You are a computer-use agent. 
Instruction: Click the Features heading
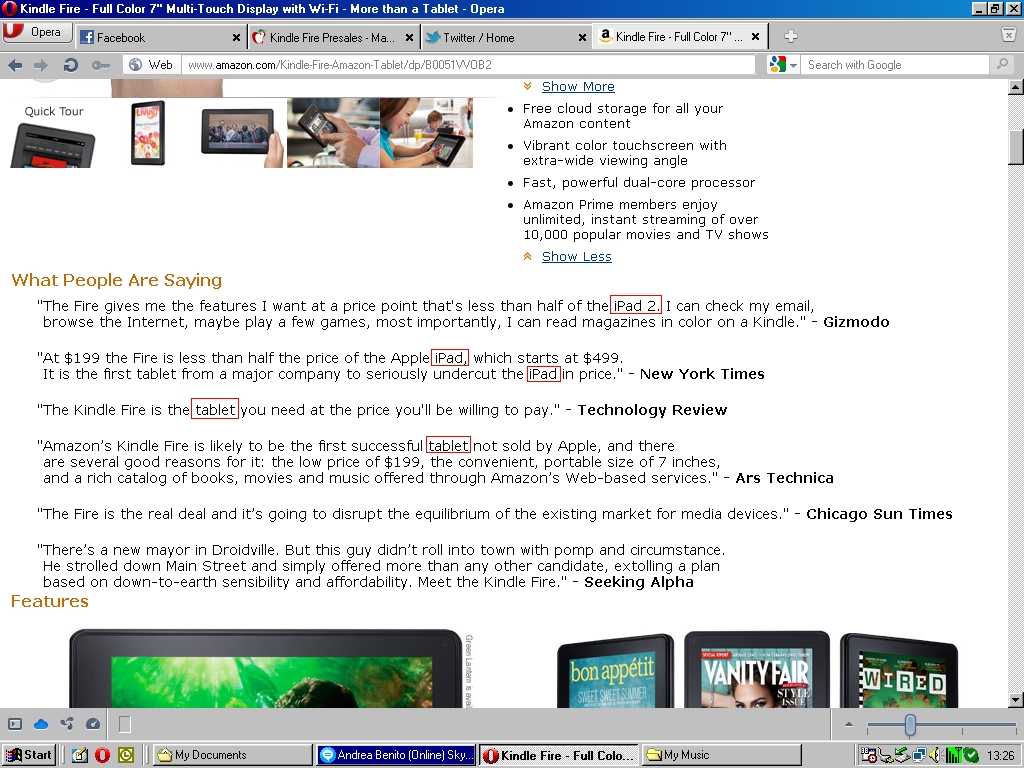coord(50,601)
